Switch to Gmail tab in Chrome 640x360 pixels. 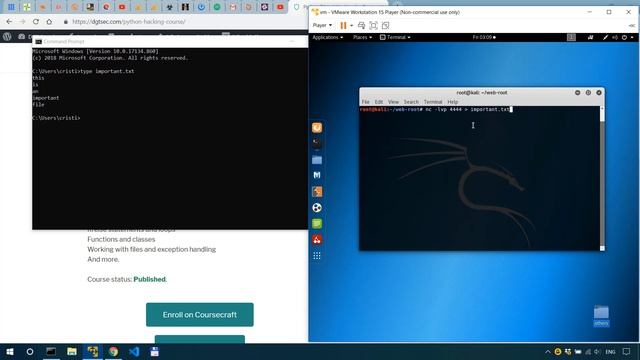[x=233, y=7]
